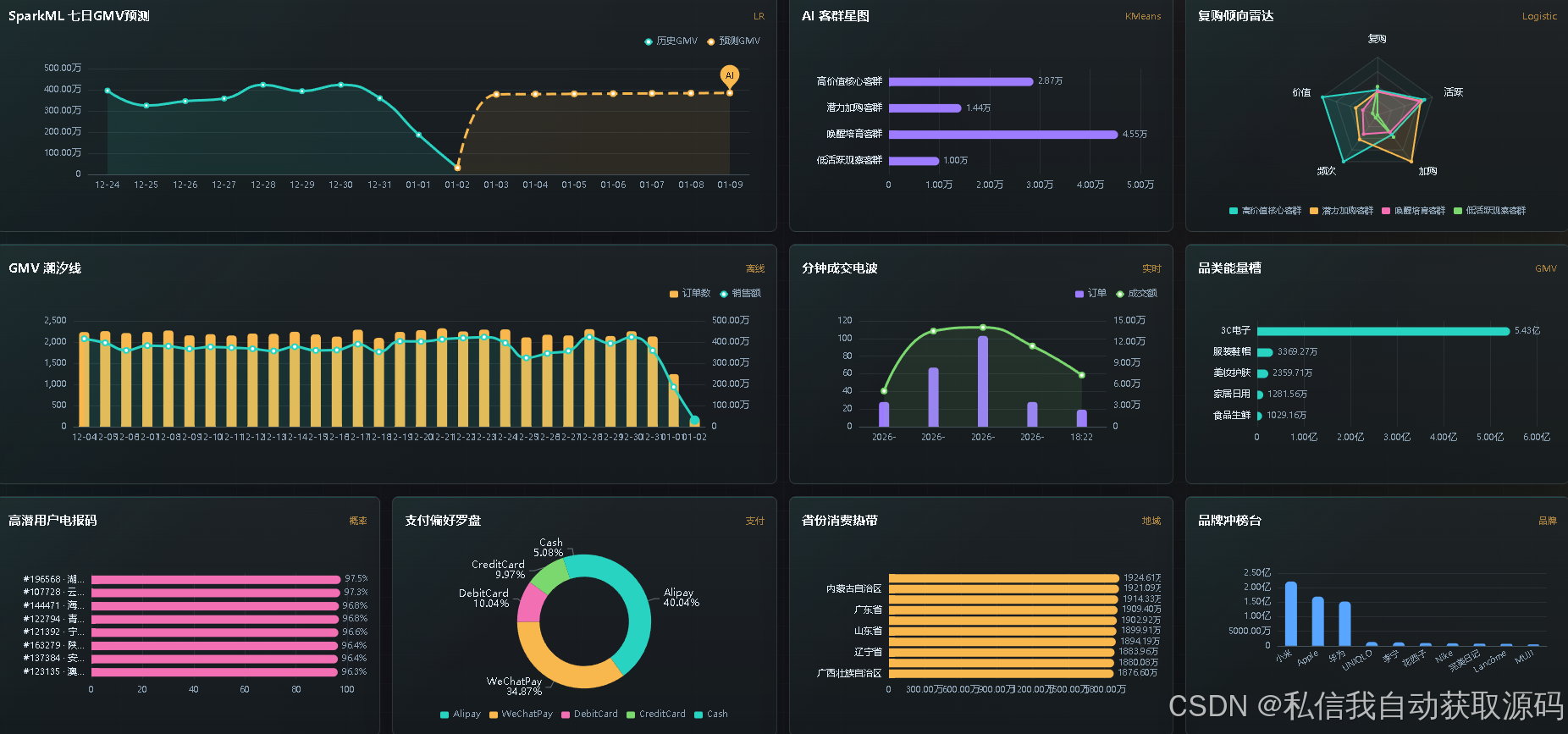Click the 地域 tag on 省份消费热带
This screenshot has width=1568, height=734.
click(x=1151, y=521)
